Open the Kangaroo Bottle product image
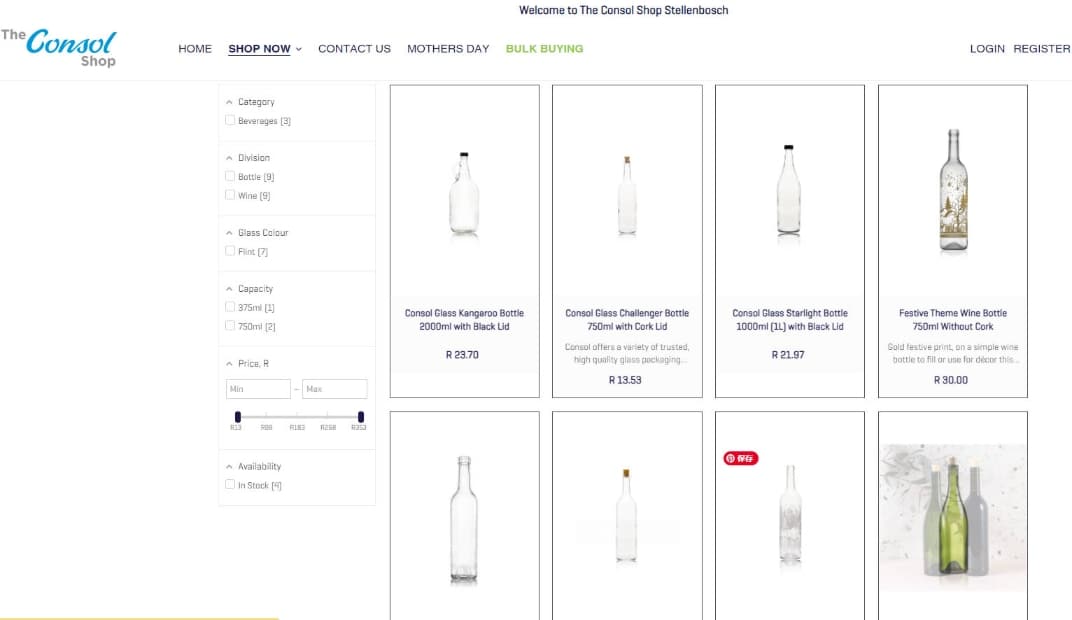This screenshot has height=620, width=1072. coord(464,193)
